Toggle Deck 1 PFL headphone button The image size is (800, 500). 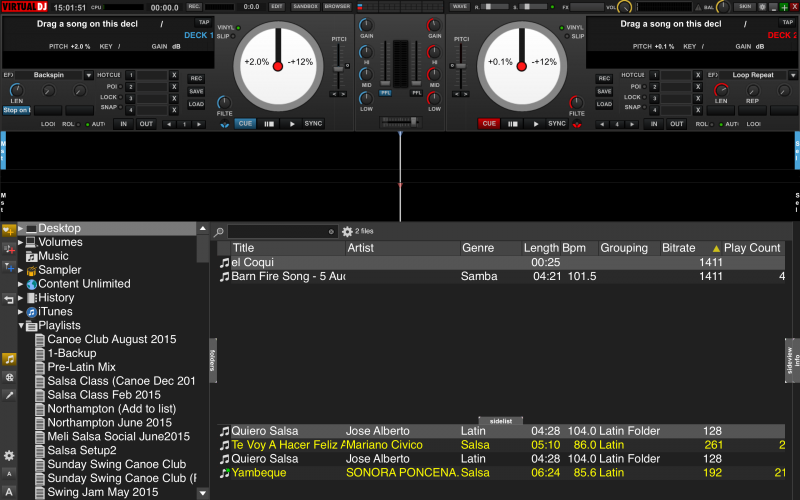pyautogui.click(x=385, y=93)
